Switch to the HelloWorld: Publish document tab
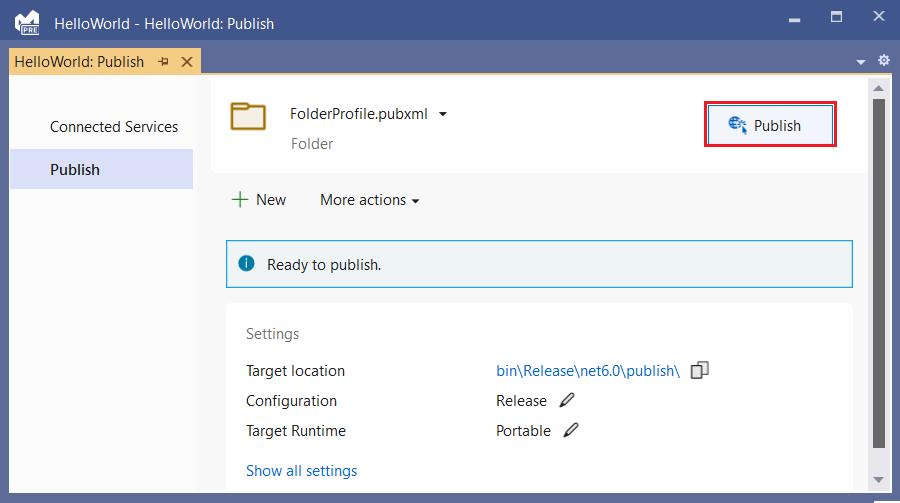The image size is (900, 503). tap(79, 61)
